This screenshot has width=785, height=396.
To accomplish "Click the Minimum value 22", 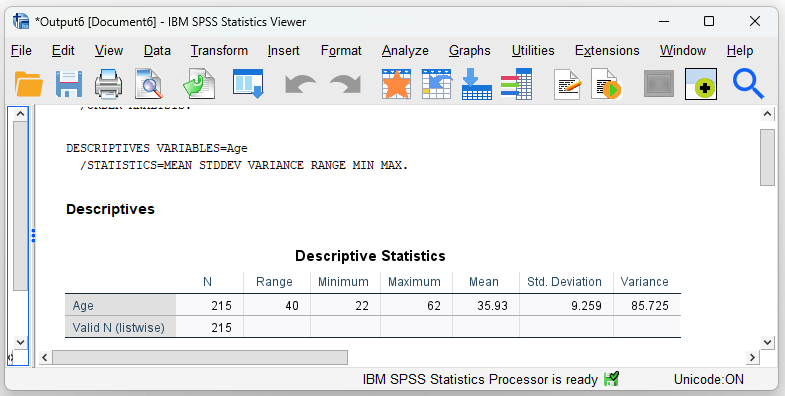I will click(362, 305).
